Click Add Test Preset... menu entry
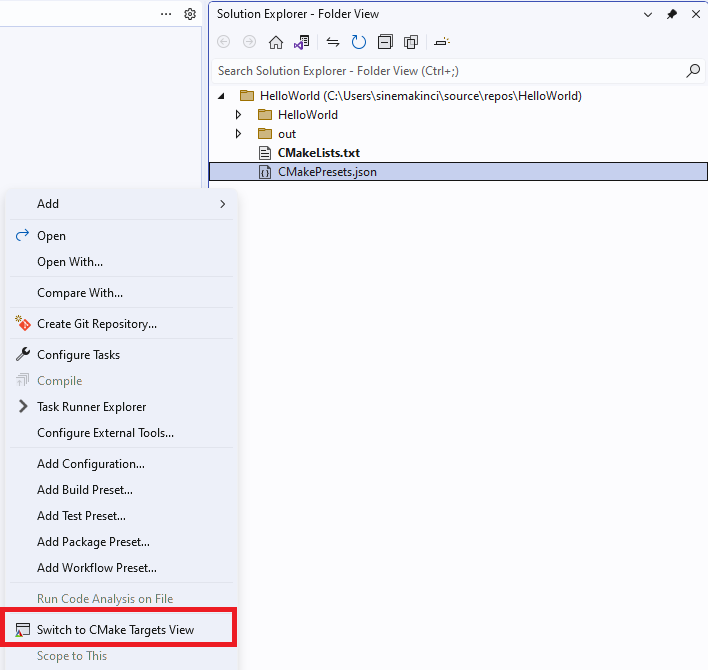 tap(121, 516)
